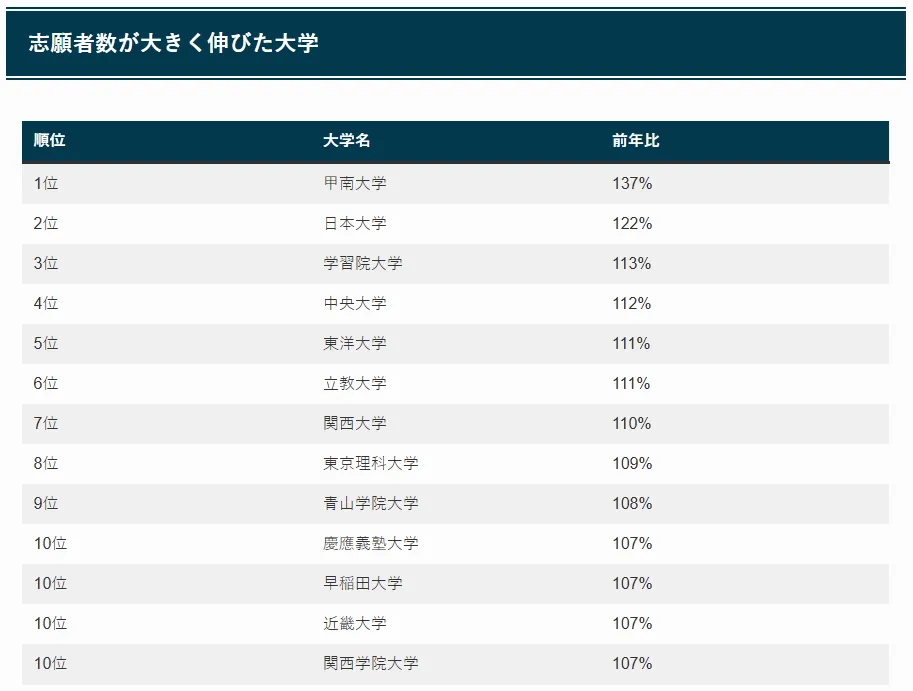Screen dimensions: 913x691
Task: Click on 関西大学 name cell
Action: pos(355,423)
